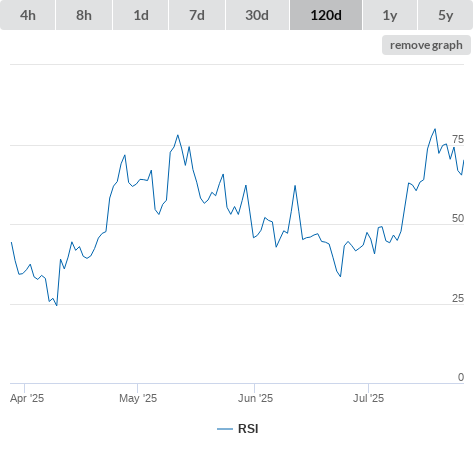Click the RSI peak in mid-July

pos(435,129)
